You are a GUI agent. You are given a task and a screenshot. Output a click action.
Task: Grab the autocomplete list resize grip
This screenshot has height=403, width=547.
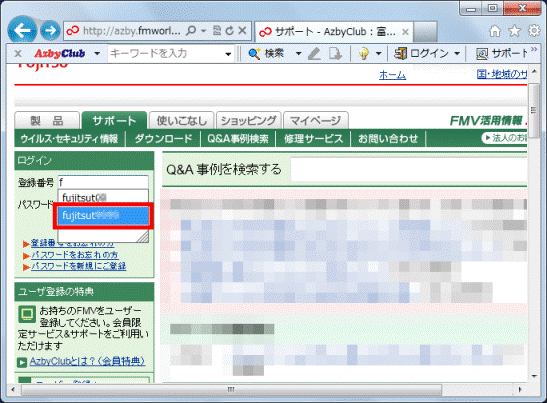(x=143, y=237)
